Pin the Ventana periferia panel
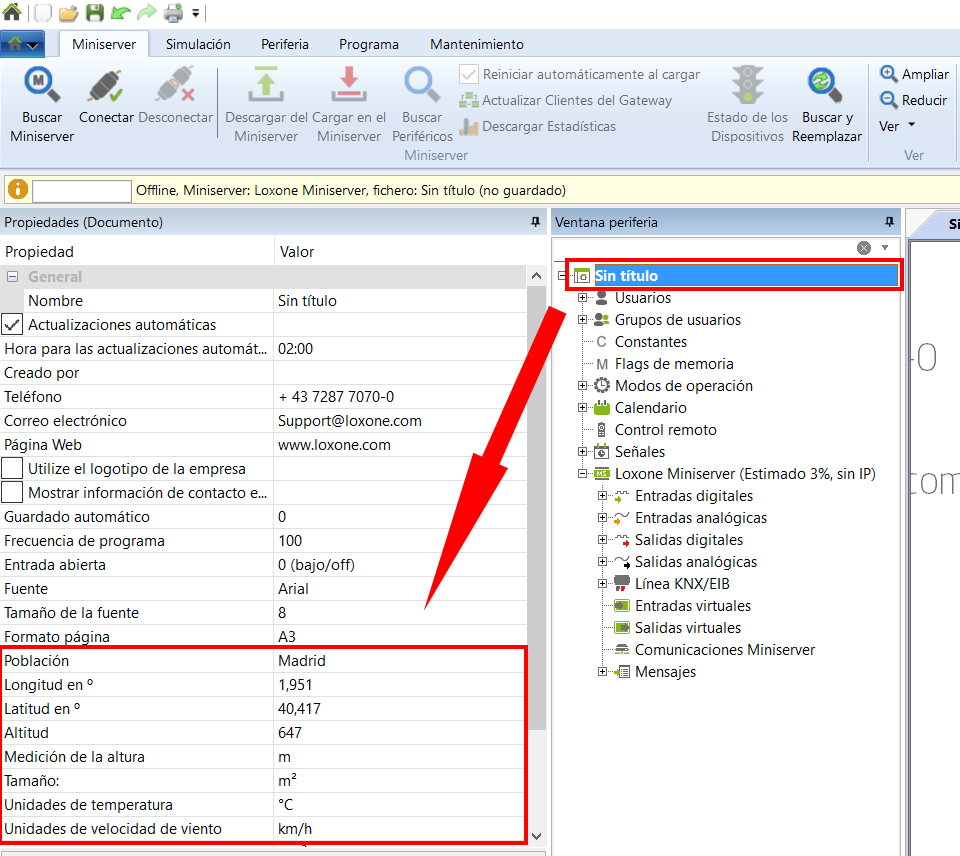Screen dimensions: 960x856 pyautogui.click(x=889, y=222)
